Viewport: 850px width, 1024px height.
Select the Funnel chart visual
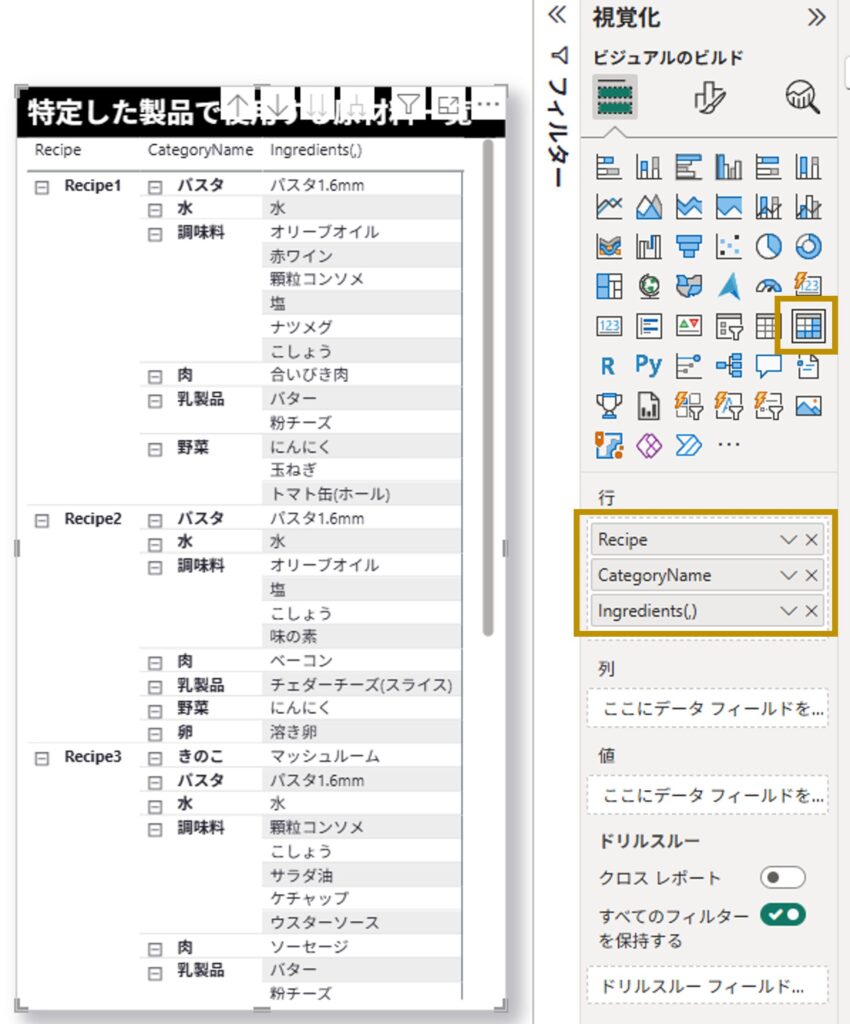688,246
